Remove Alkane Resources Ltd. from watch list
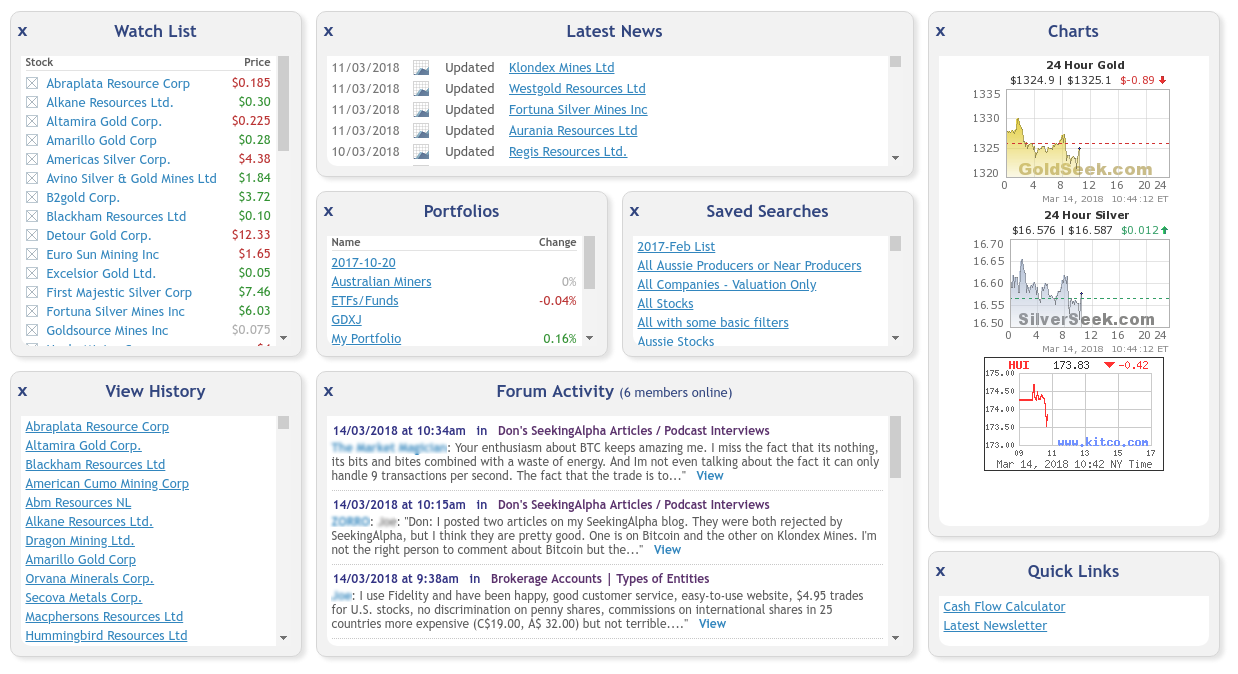 coord(32,103)
